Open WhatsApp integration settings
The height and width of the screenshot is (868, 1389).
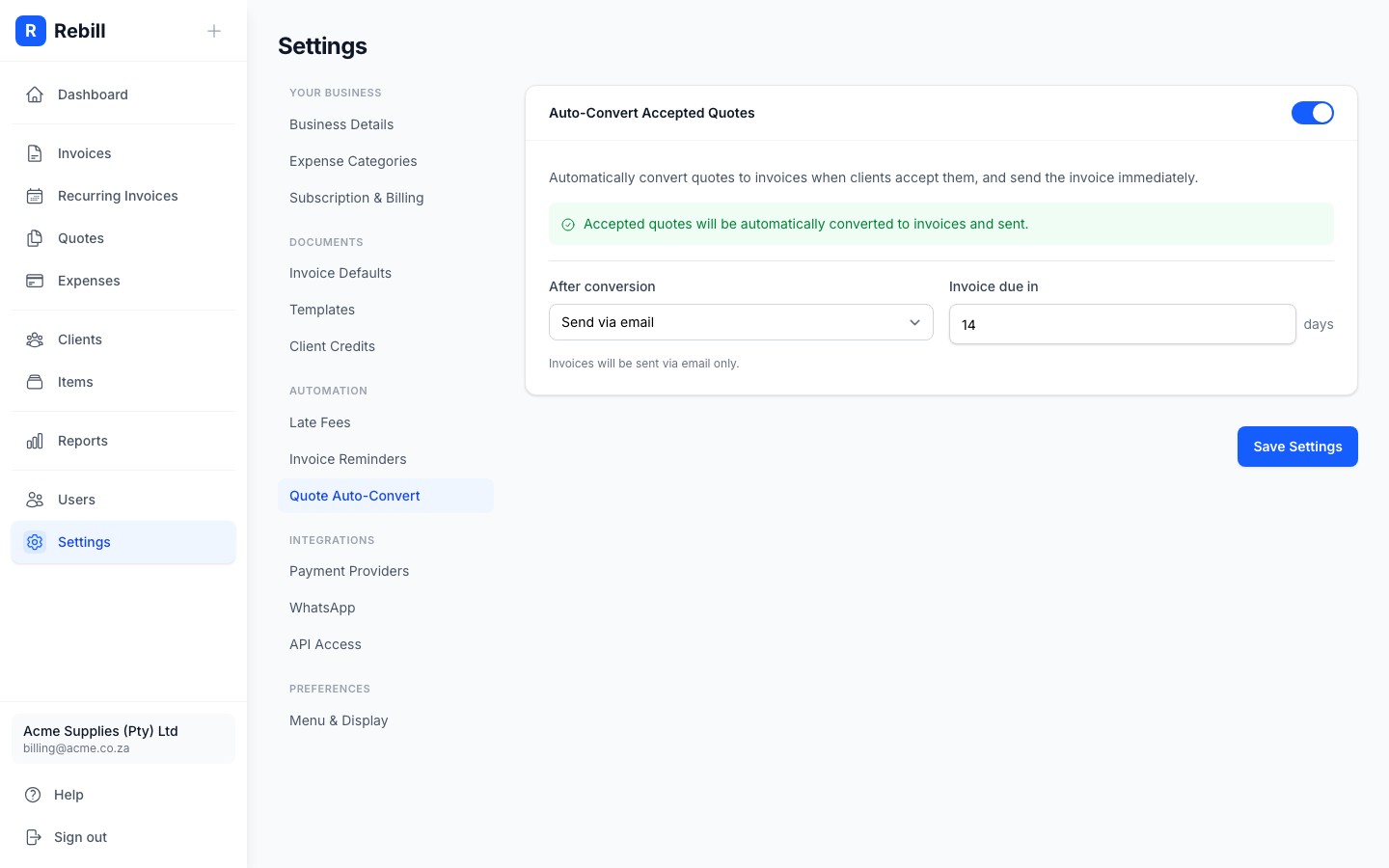[x=322, y=607]
